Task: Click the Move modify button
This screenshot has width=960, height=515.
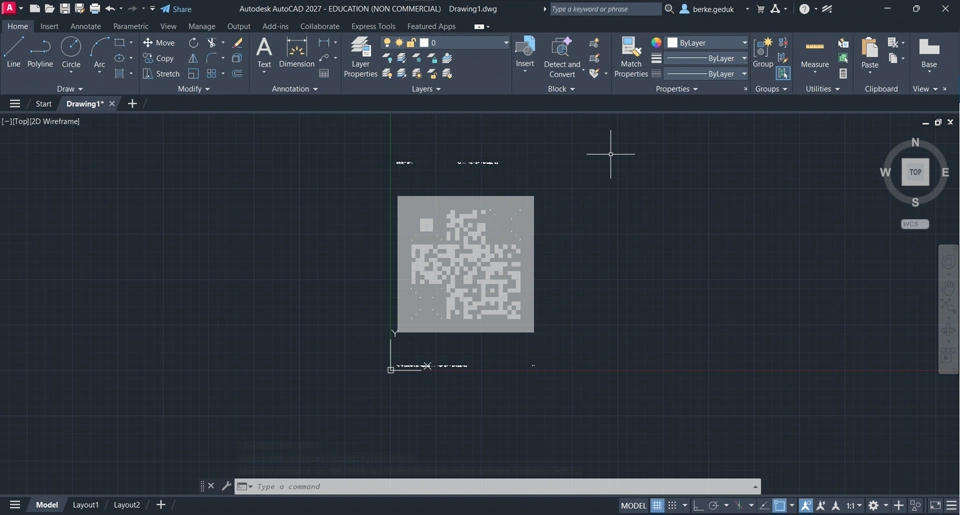Action: coord(159,43)
